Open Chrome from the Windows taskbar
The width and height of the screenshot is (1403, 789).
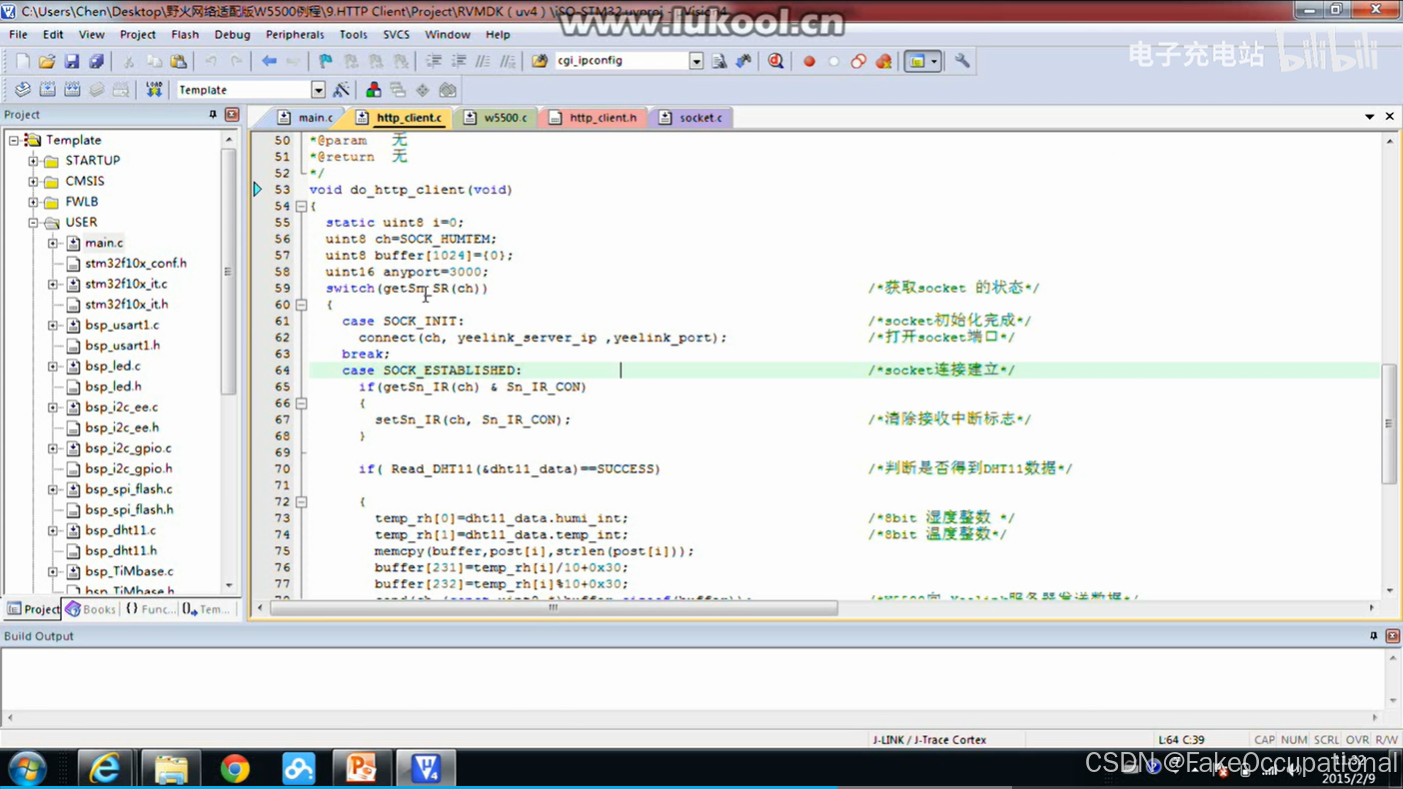tap(235, 768)
